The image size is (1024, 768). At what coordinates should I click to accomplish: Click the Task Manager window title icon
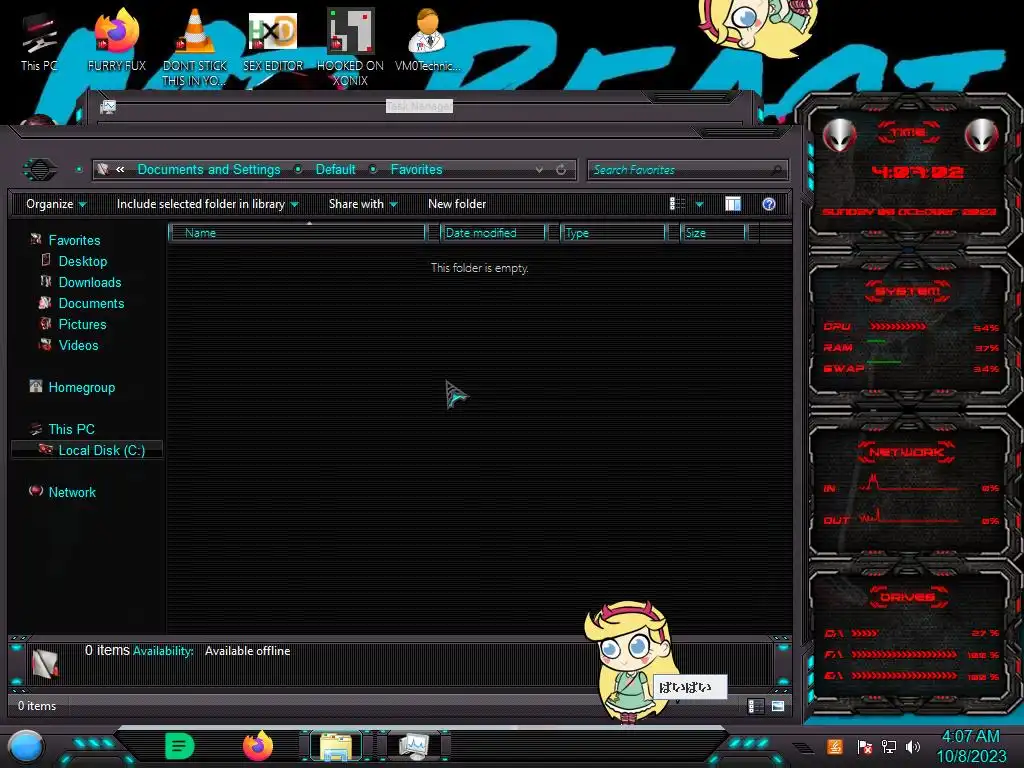point(108,106)
